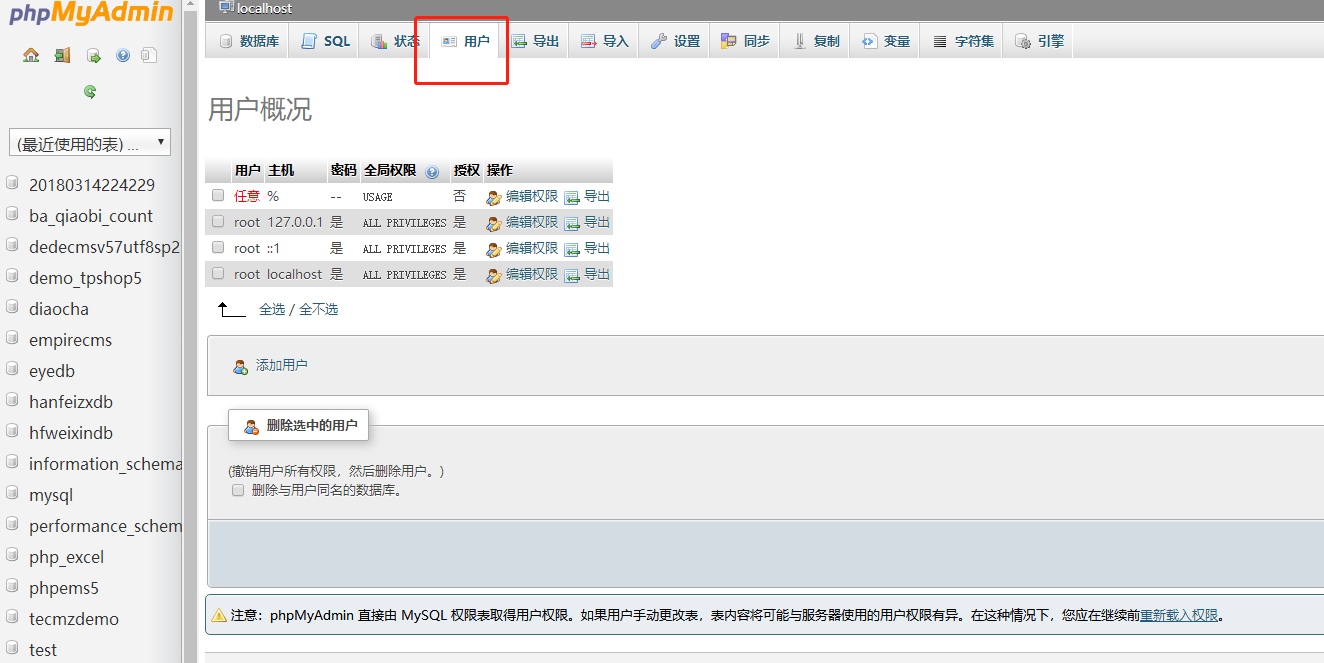Click the 添加用户 link
Image resolution: width=1324 pixels, height=663 pixels.
tap(282, 365)
